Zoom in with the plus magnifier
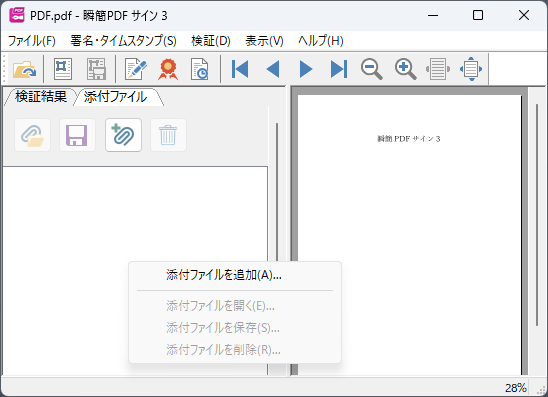 point(405,69)
